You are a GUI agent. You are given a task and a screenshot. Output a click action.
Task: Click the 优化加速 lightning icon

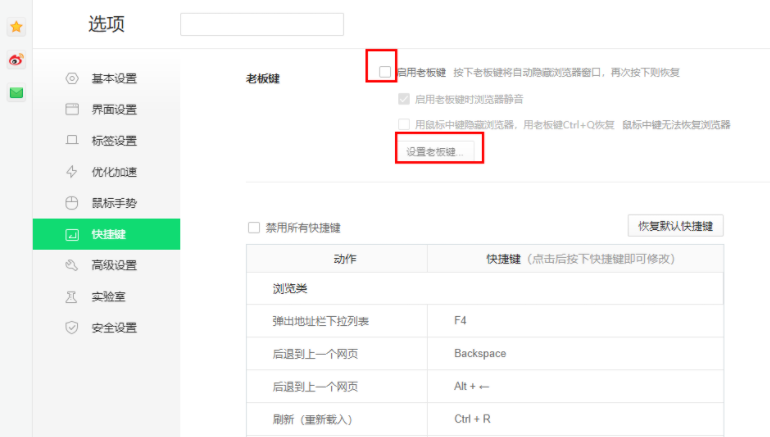click(72, 171)
